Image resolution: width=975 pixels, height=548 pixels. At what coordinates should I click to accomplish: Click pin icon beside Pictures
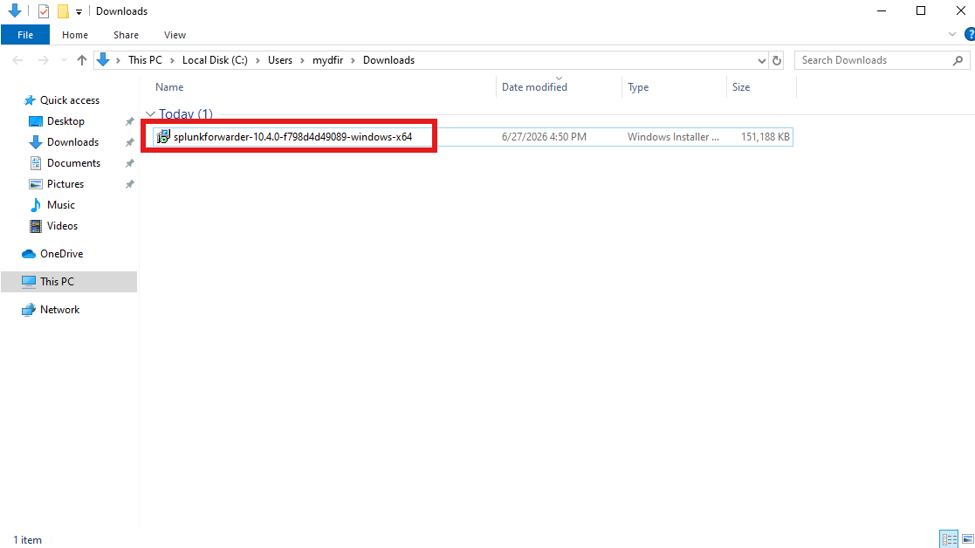click(129, 184)
